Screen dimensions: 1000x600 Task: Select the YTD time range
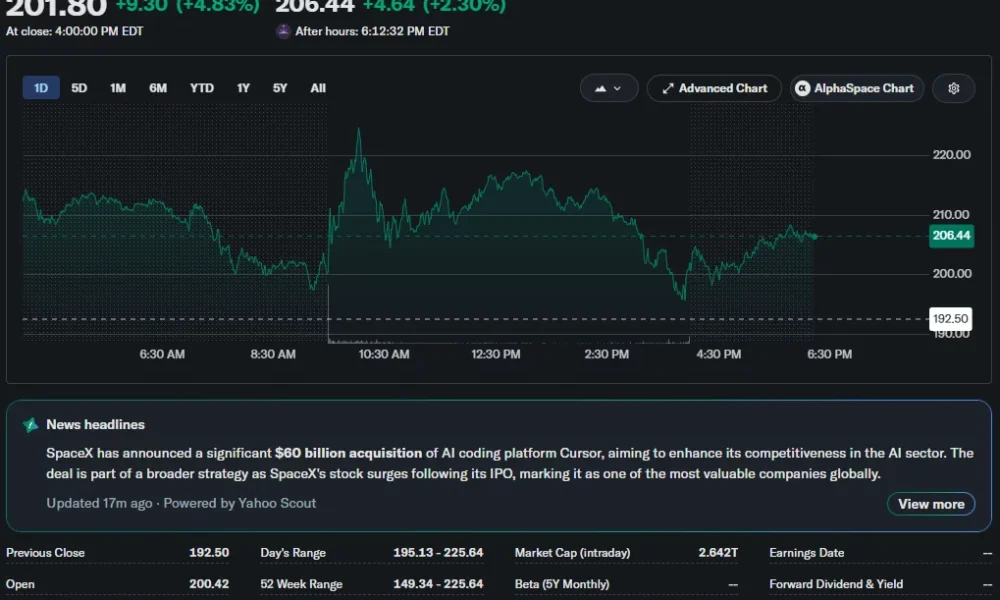tap(202, 88)
